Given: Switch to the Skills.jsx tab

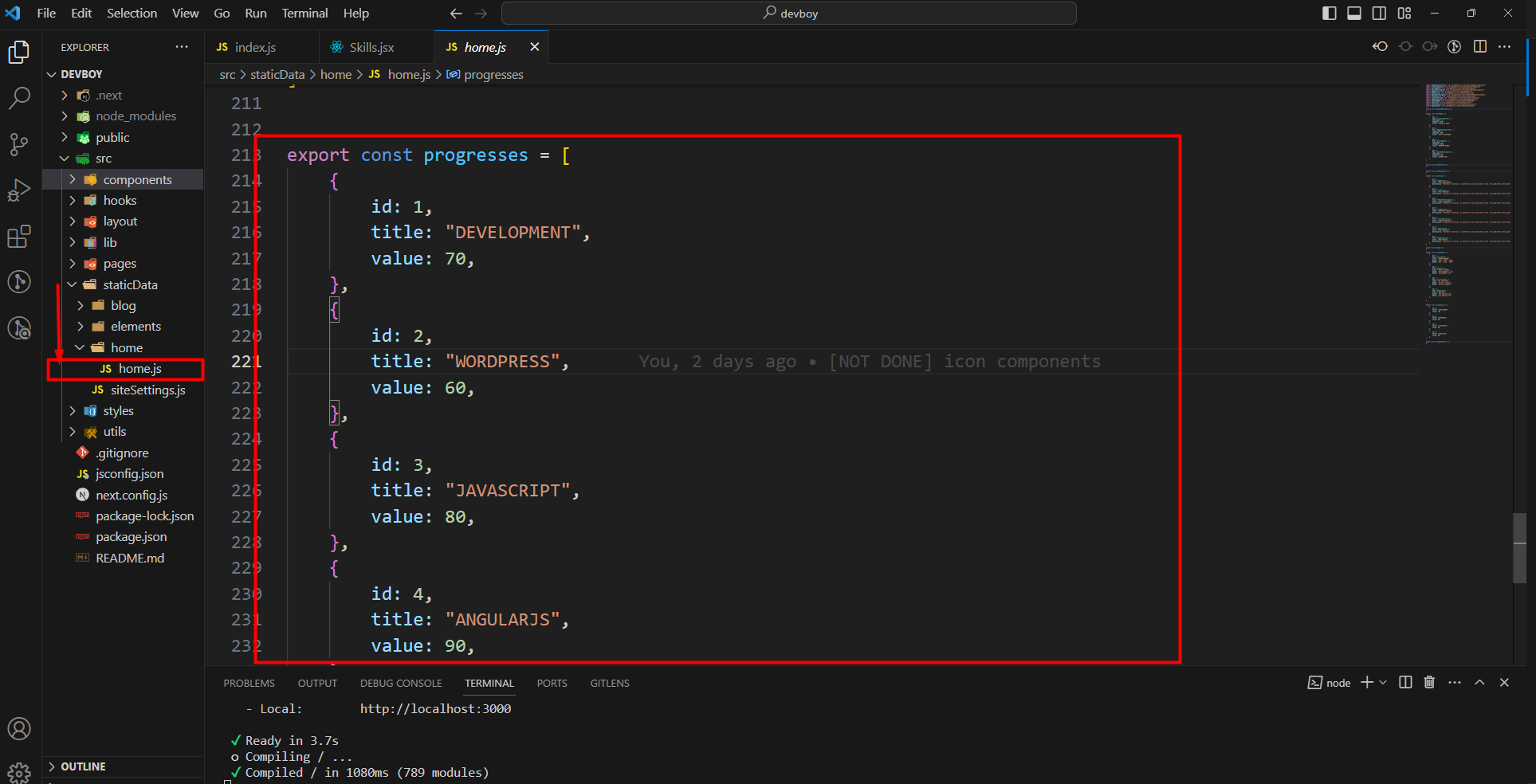Looking at the screenshot, I should [371, 48].
